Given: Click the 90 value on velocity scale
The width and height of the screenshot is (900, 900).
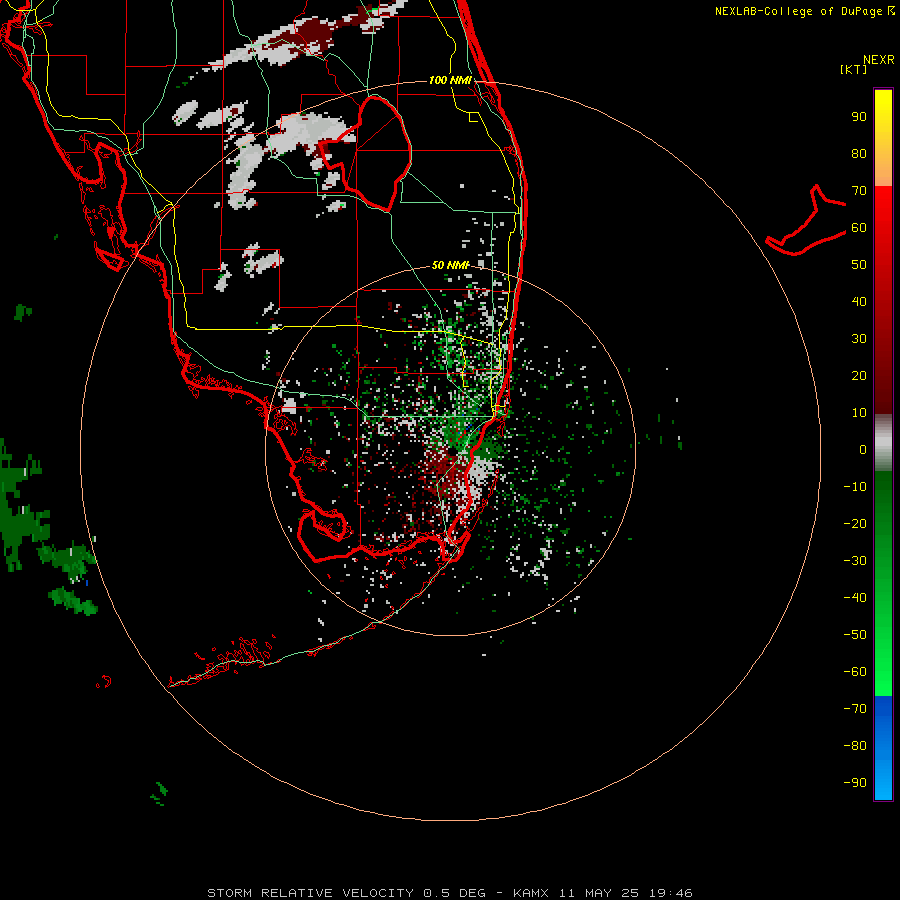Looking at the screenshot, I should pyautogui.click(x=859, y=117).
